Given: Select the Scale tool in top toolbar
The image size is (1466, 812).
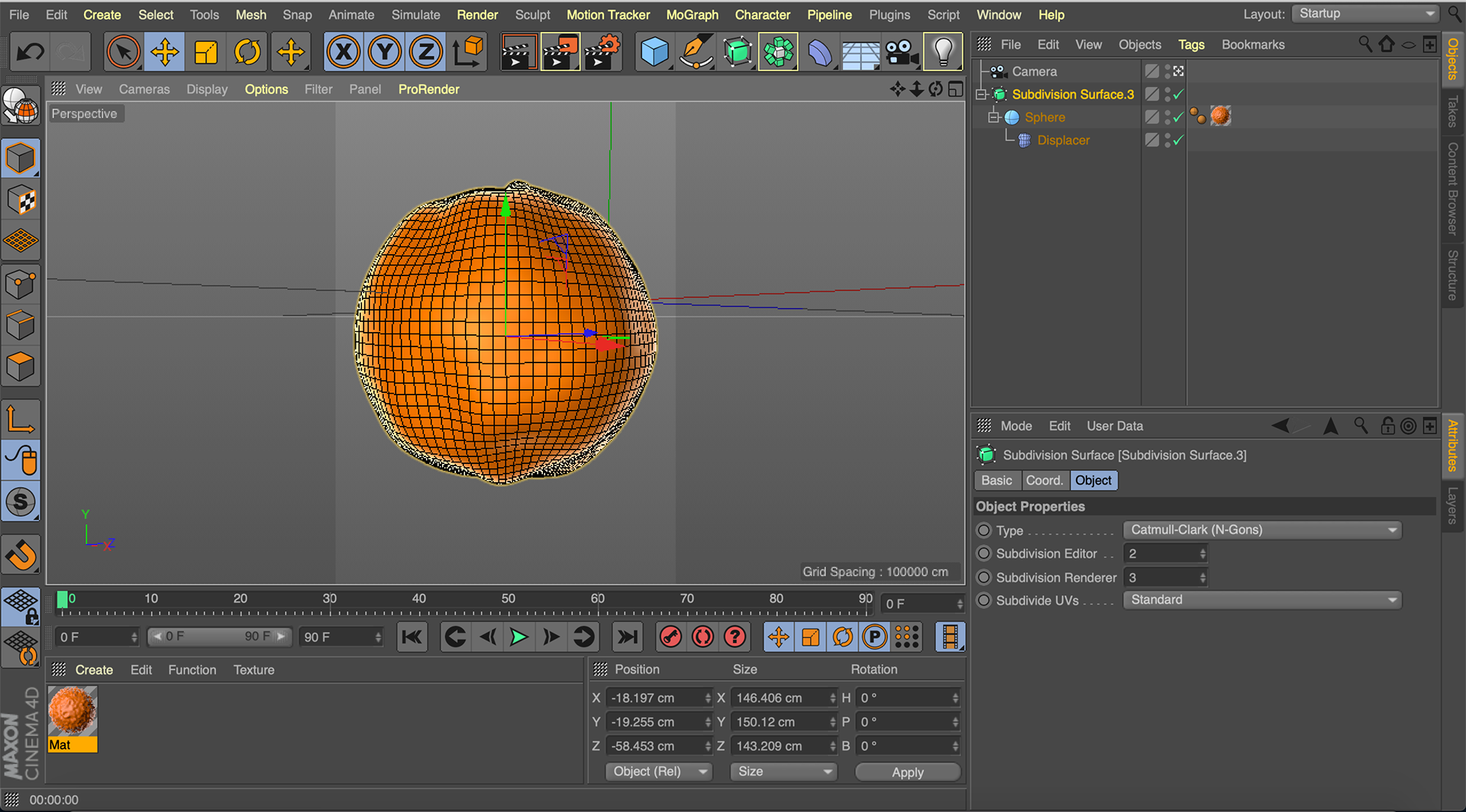Looking at the screenshot, I should tap(205, 53).
